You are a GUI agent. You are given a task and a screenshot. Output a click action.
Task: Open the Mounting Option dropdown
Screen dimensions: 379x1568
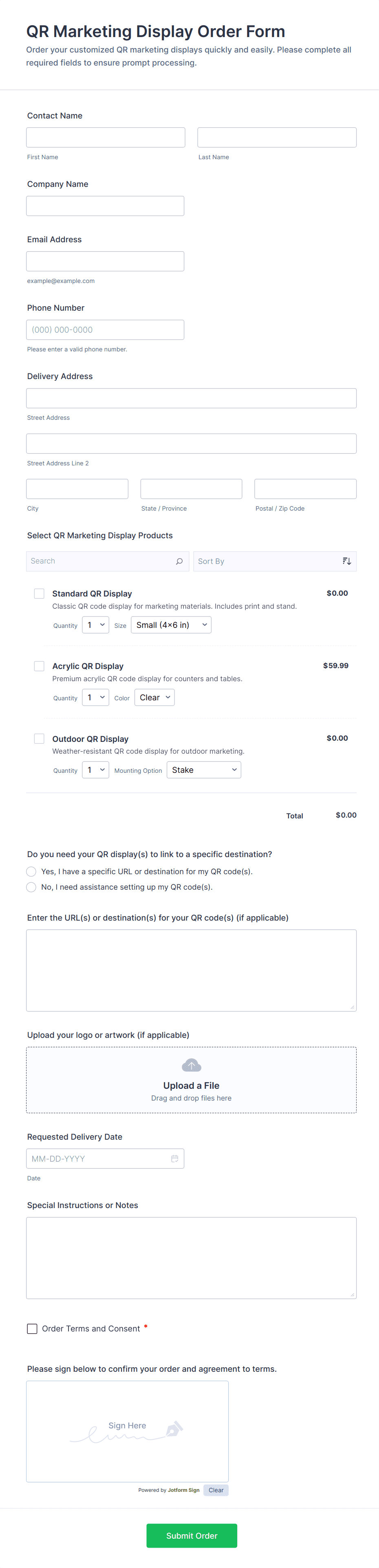[x=203, y=770]
